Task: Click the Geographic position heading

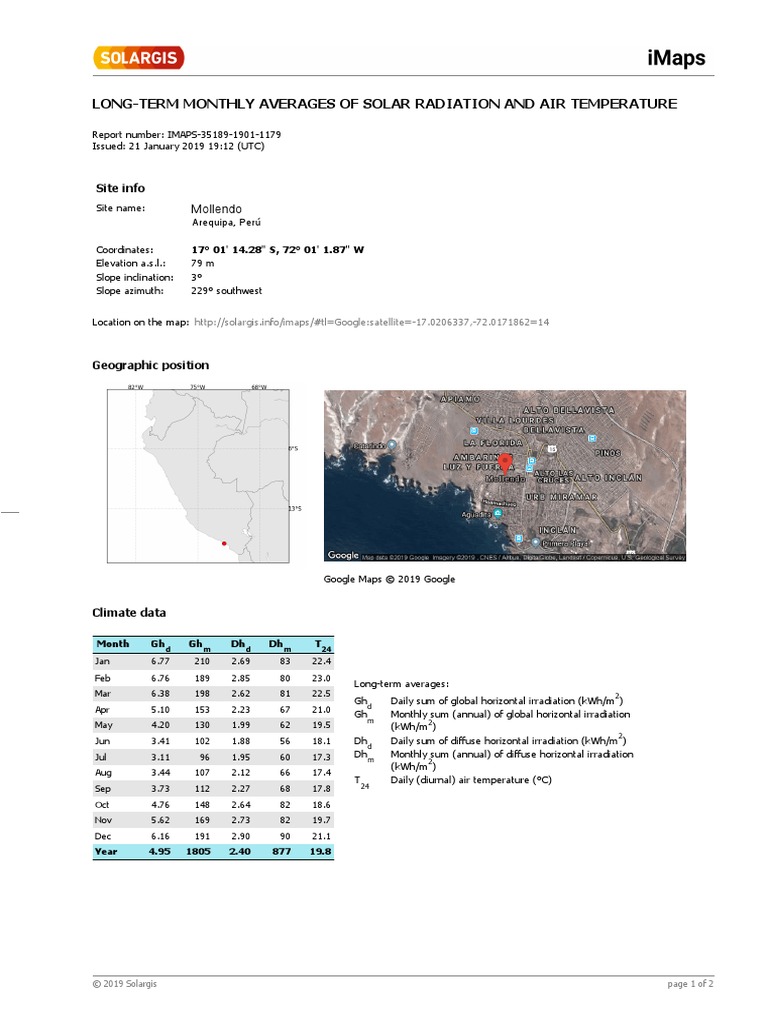Action: click(150, 365)
